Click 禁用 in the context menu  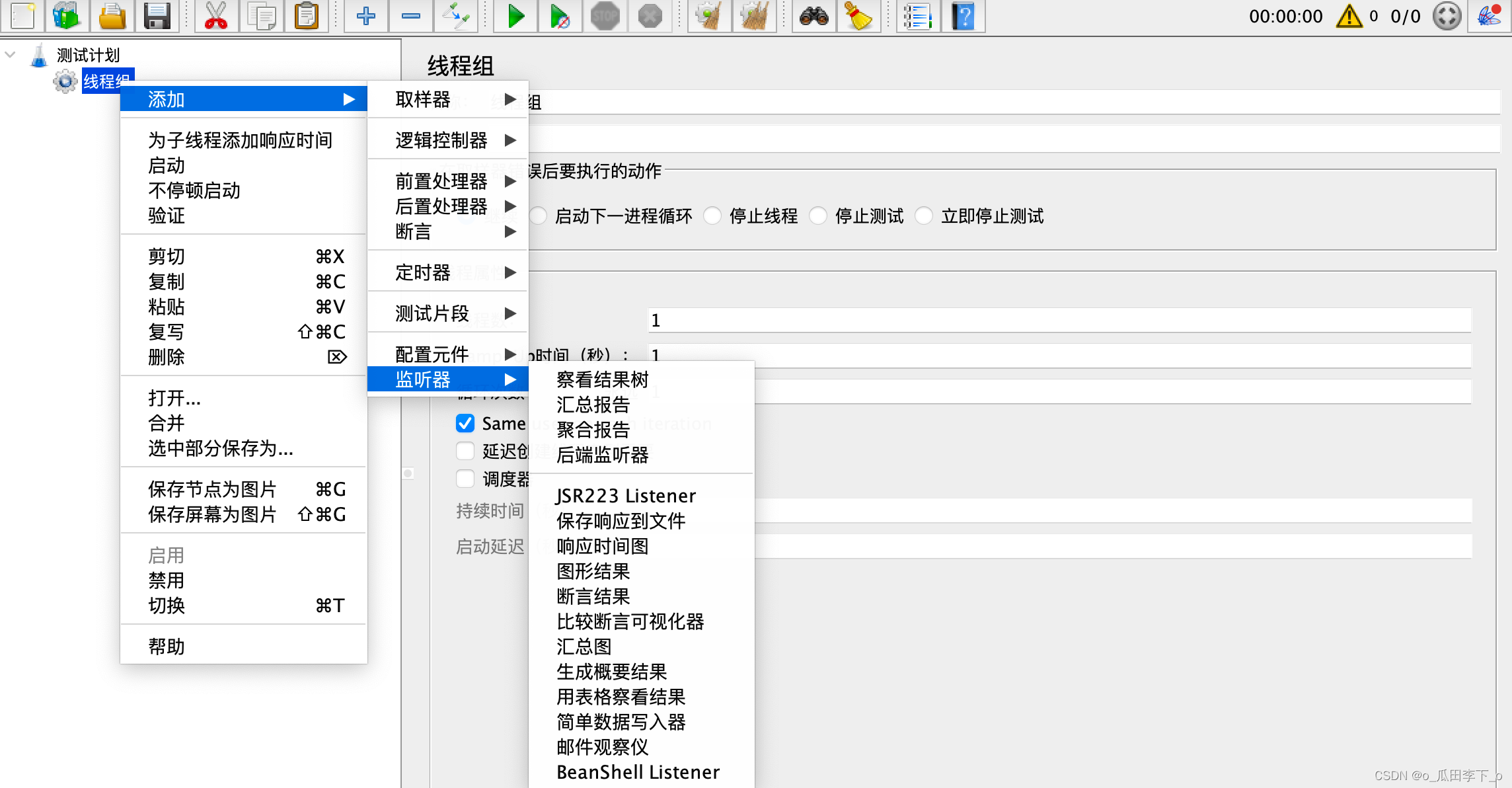pos(167,580)
